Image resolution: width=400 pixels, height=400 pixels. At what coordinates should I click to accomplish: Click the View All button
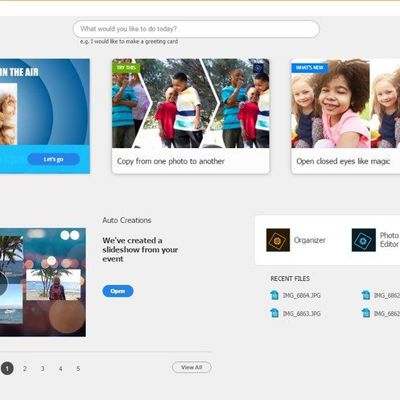click(192, 367)
